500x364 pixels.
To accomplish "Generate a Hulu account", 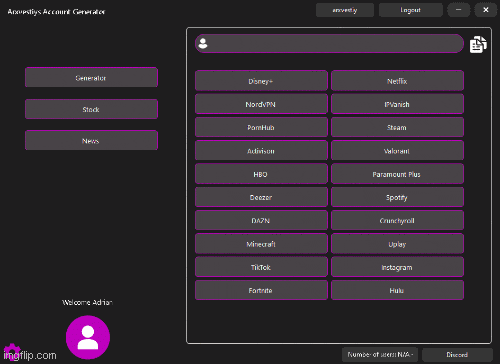I will tap(397, 290).
